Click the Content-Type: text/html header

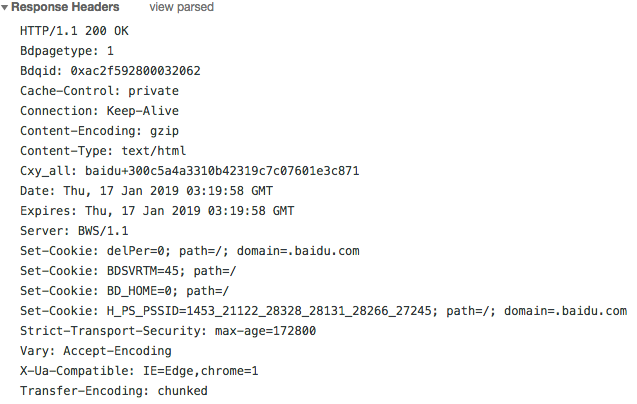click(103, 151)
